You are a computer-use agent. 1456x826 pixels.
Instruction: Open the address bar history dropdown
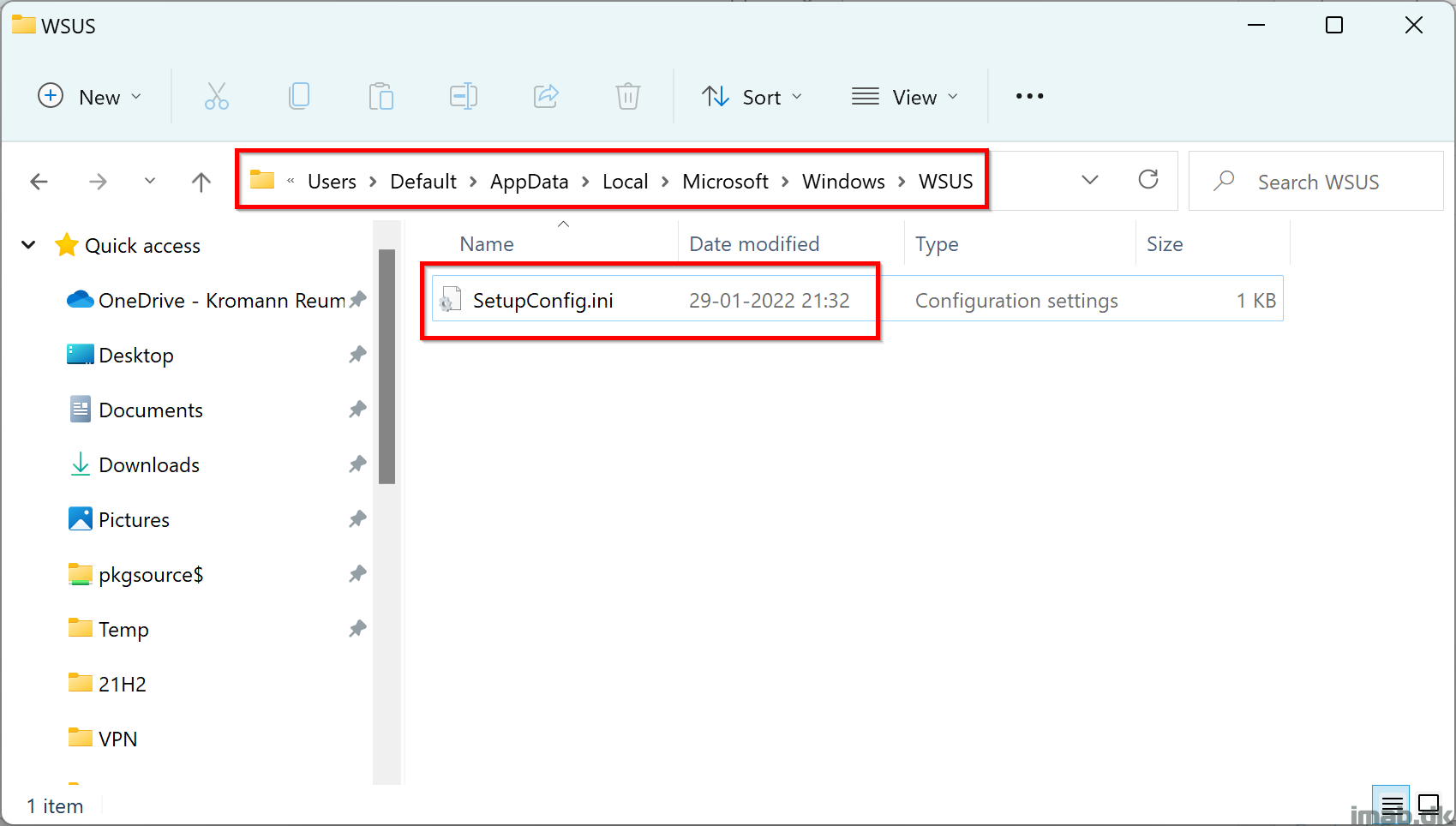pos(1089,180)
